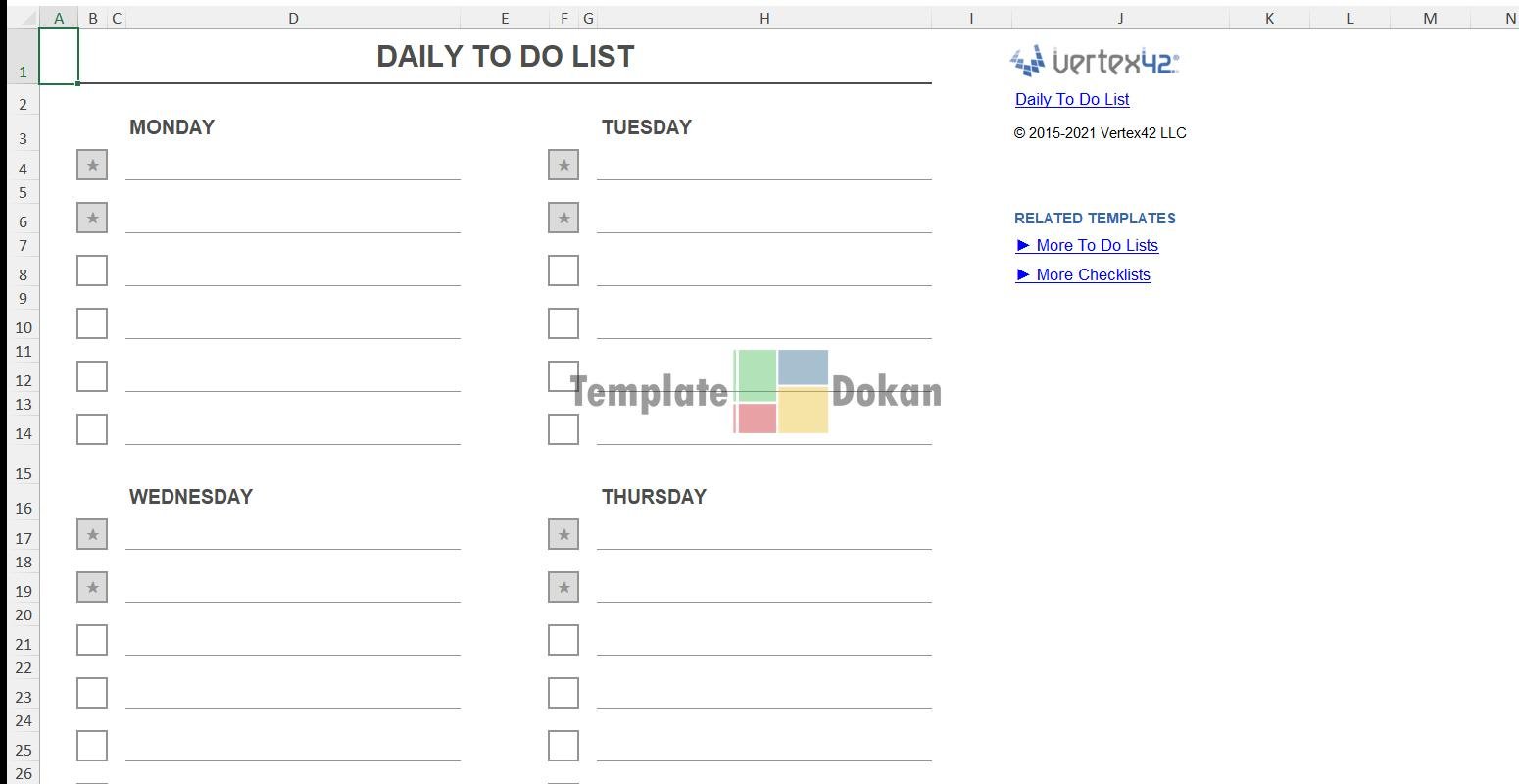Check Thursday's empty checkbox in row 23
The height and width of the screenshot is (784, 1519).
563,693
